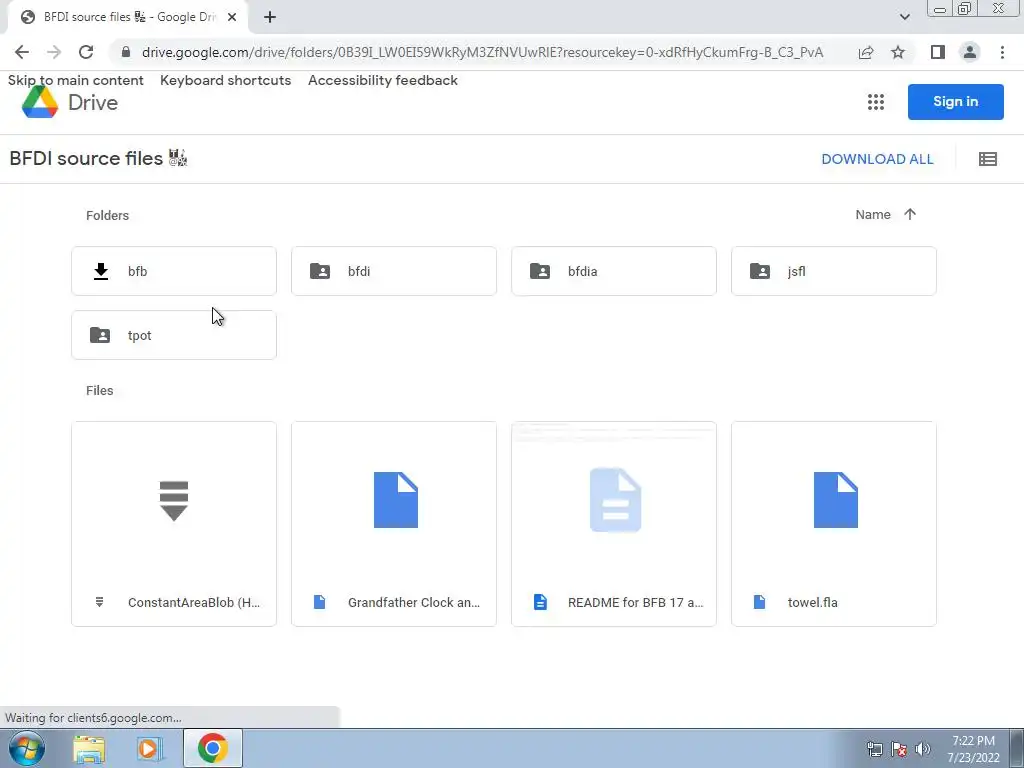Click the jsfl shared folder icon
This screenshot has height=768, width=1024.
point(760,271)
